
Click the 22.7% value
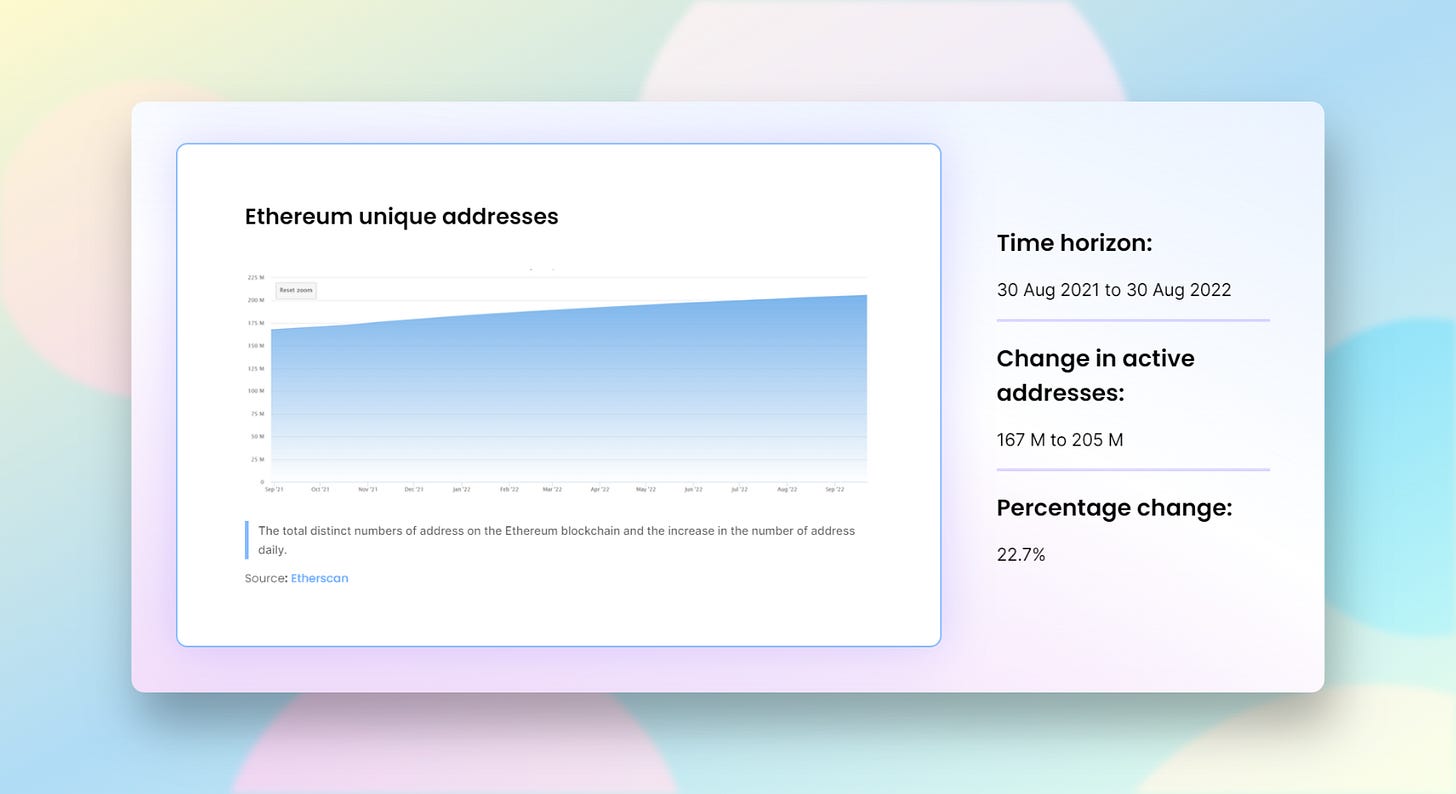(x=1021, y=554)
